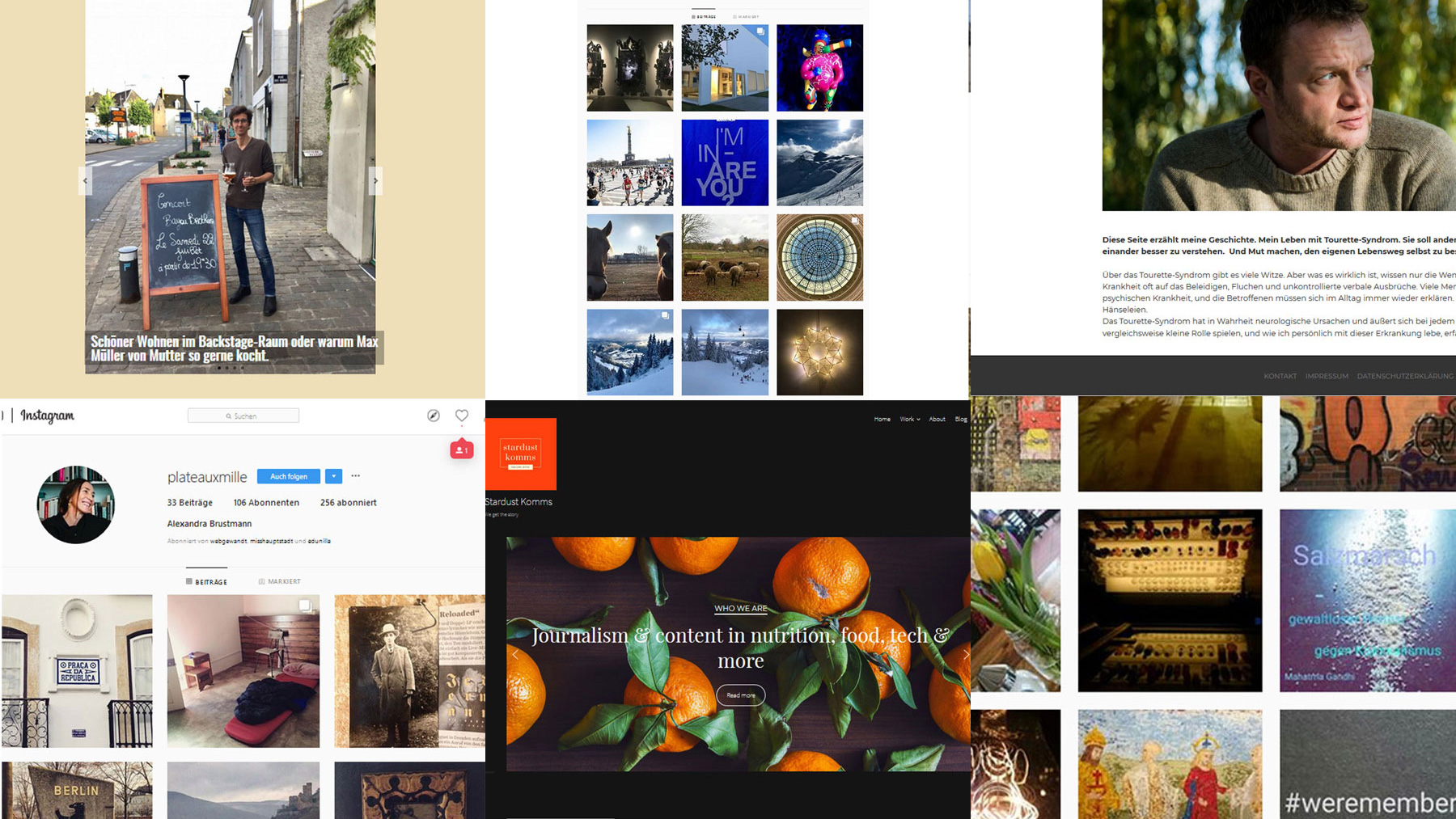Viewport: 1456px width, 819px height.
Task: Open the three-dot profile options menu
Action: coord(356,476)
